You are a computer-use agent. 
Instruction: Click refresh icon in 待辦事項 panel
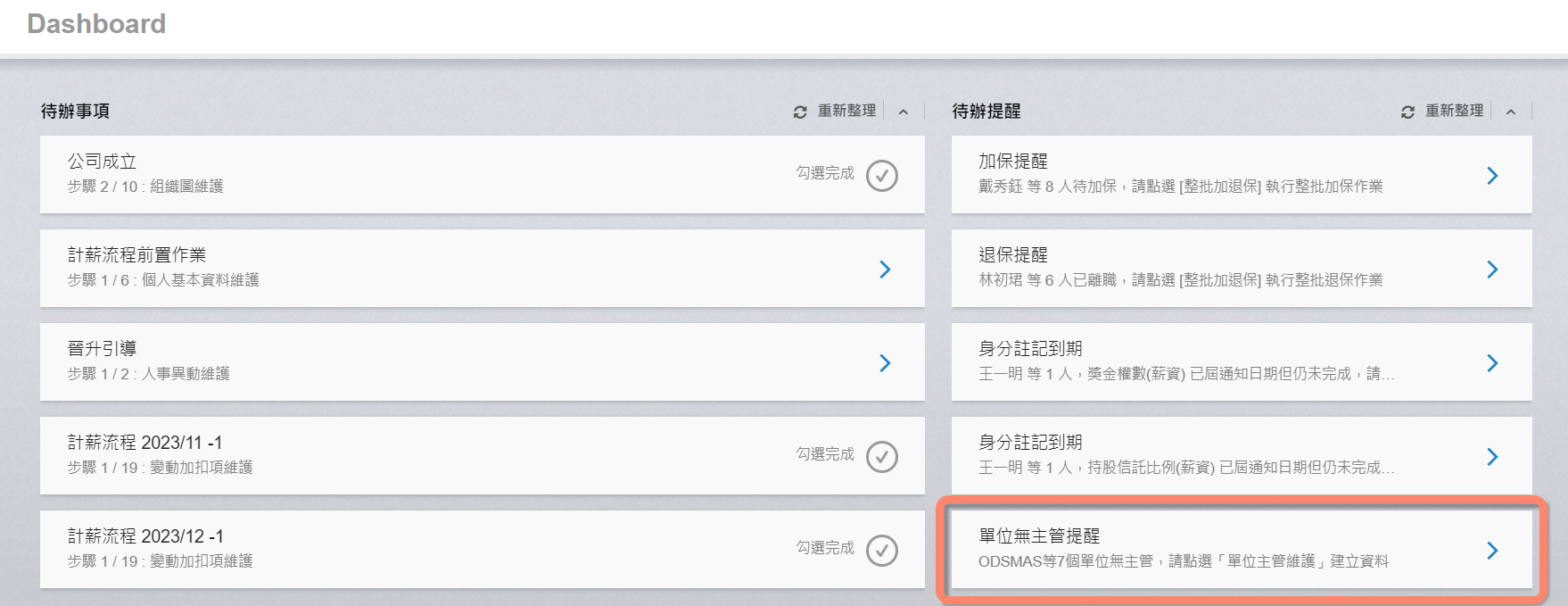(x=800, y=112)
